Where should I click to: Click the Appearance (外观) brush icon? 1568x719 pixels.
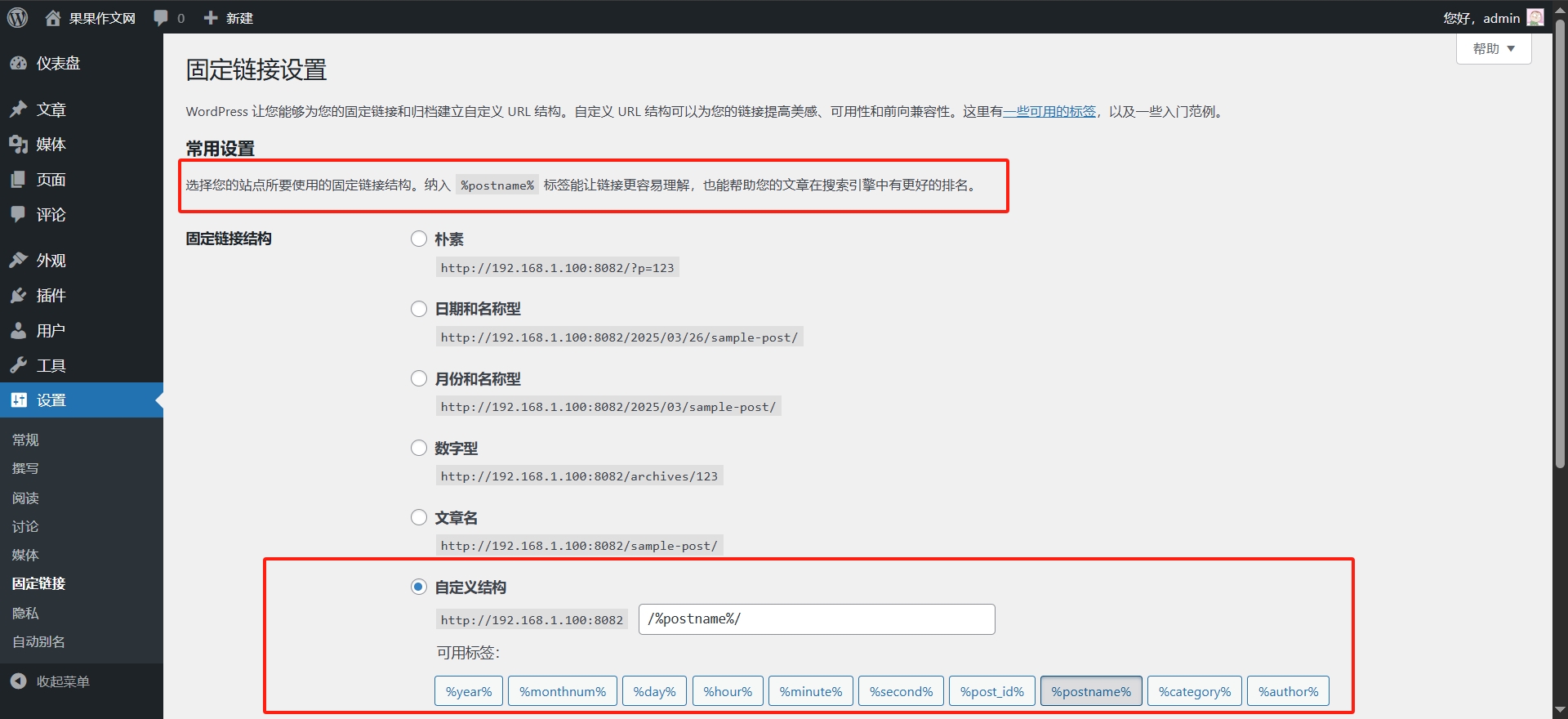coord(18,261)
